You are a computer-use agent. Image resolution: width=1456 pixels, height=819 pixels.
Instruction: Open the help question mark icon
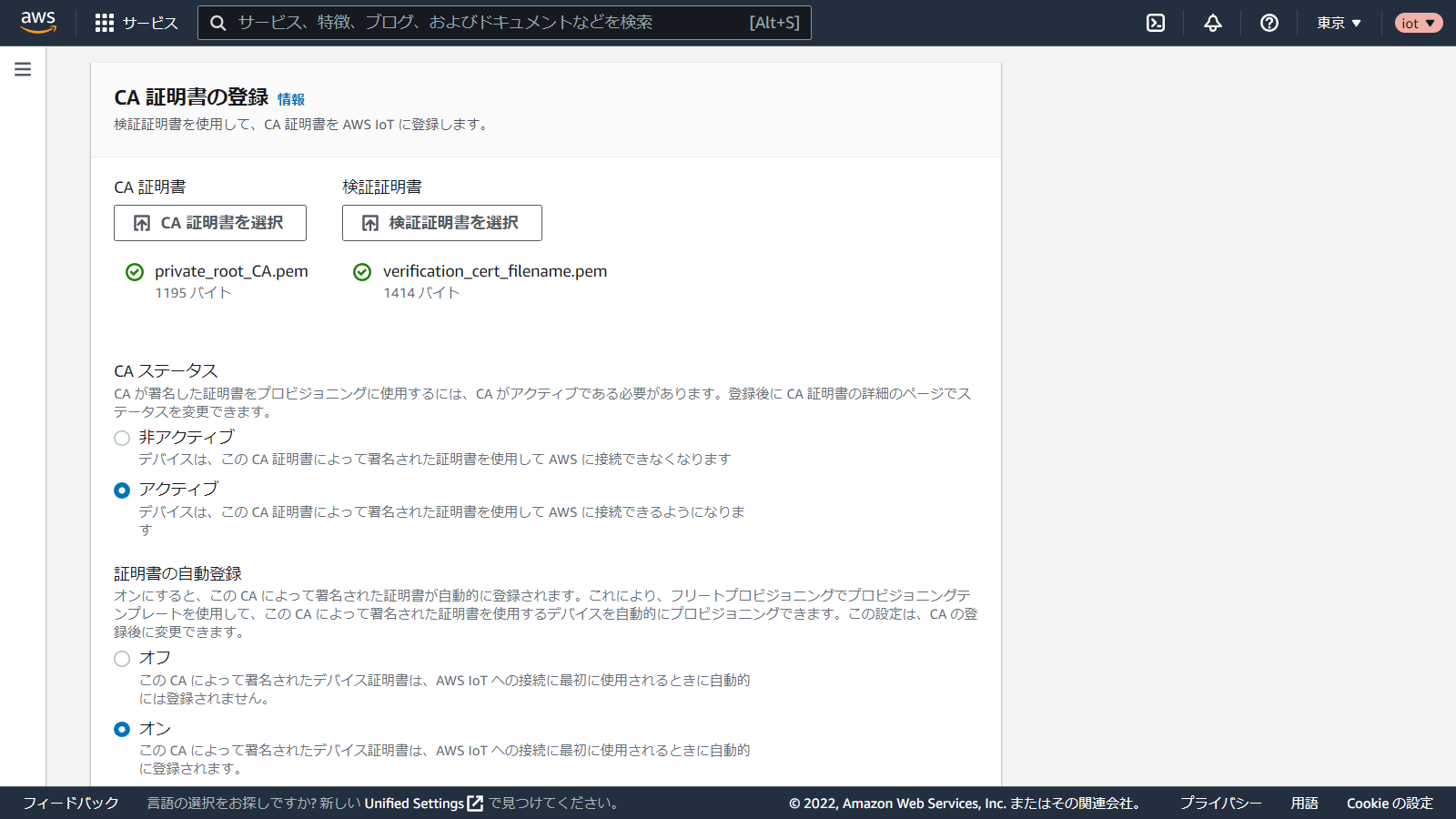(1269, 23)
